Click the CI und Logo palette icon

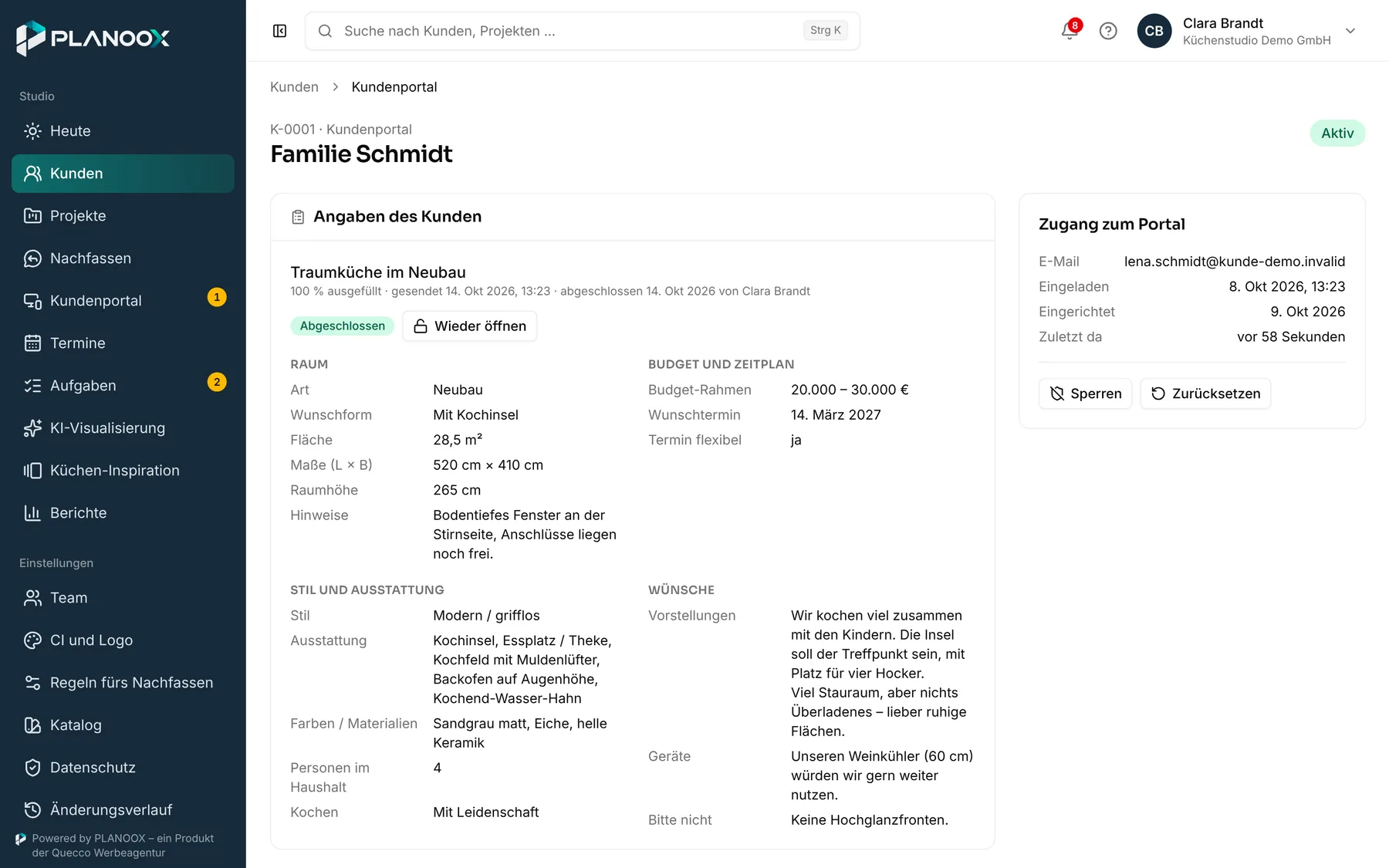32,640
